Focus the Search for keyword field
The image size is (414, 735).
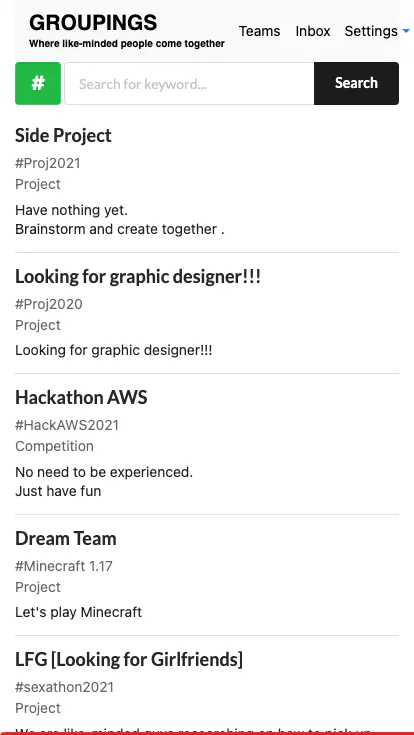coord(189,83)
